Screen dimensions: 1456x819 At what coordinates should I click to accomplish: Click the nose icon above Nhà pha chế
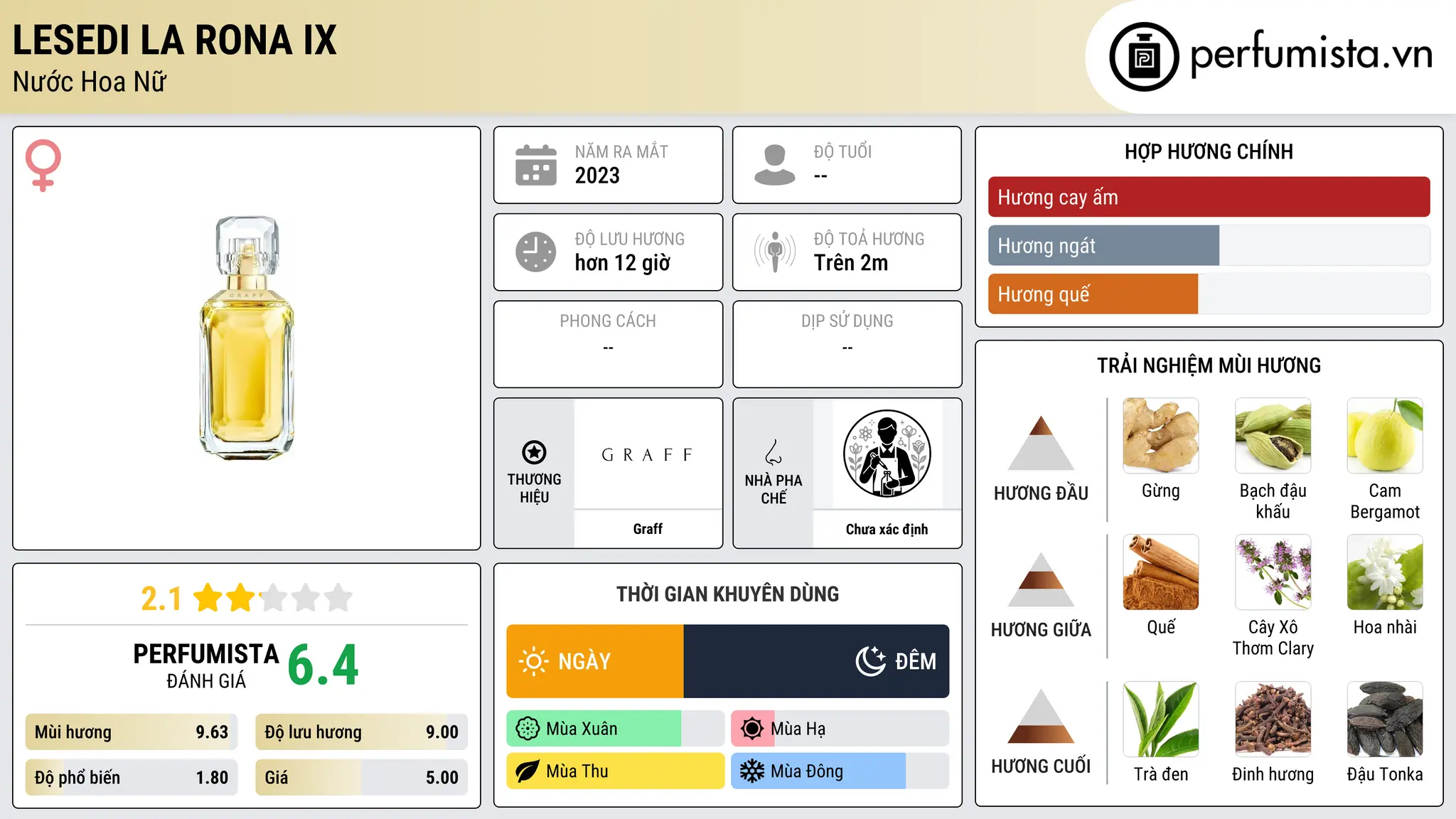coord(773,452)
